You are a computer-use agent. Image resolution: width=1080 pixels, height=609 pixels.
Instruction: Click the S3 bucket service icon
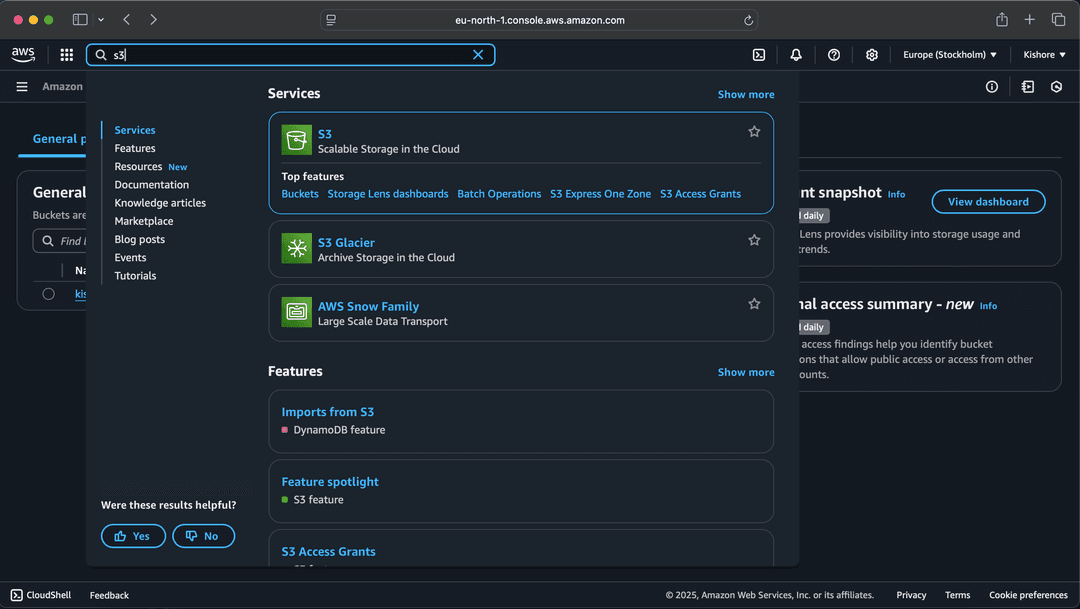[297, 141]
